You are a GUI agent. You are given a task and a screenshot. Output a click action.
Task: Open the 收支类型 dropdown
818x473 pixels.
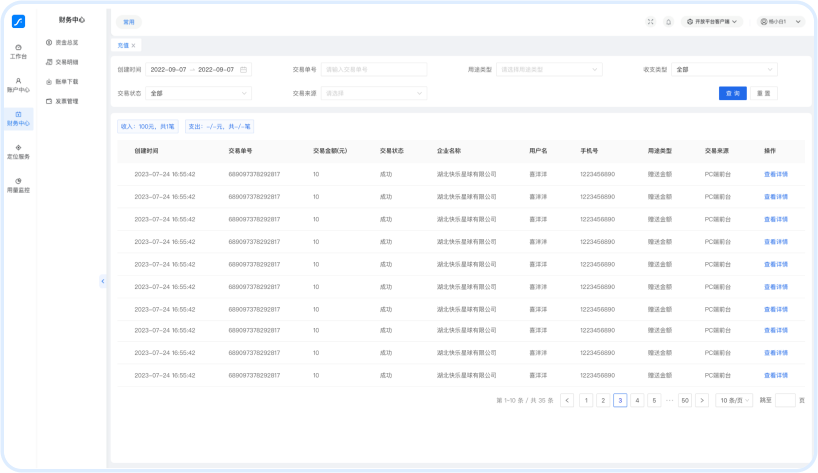click(725, 69)
